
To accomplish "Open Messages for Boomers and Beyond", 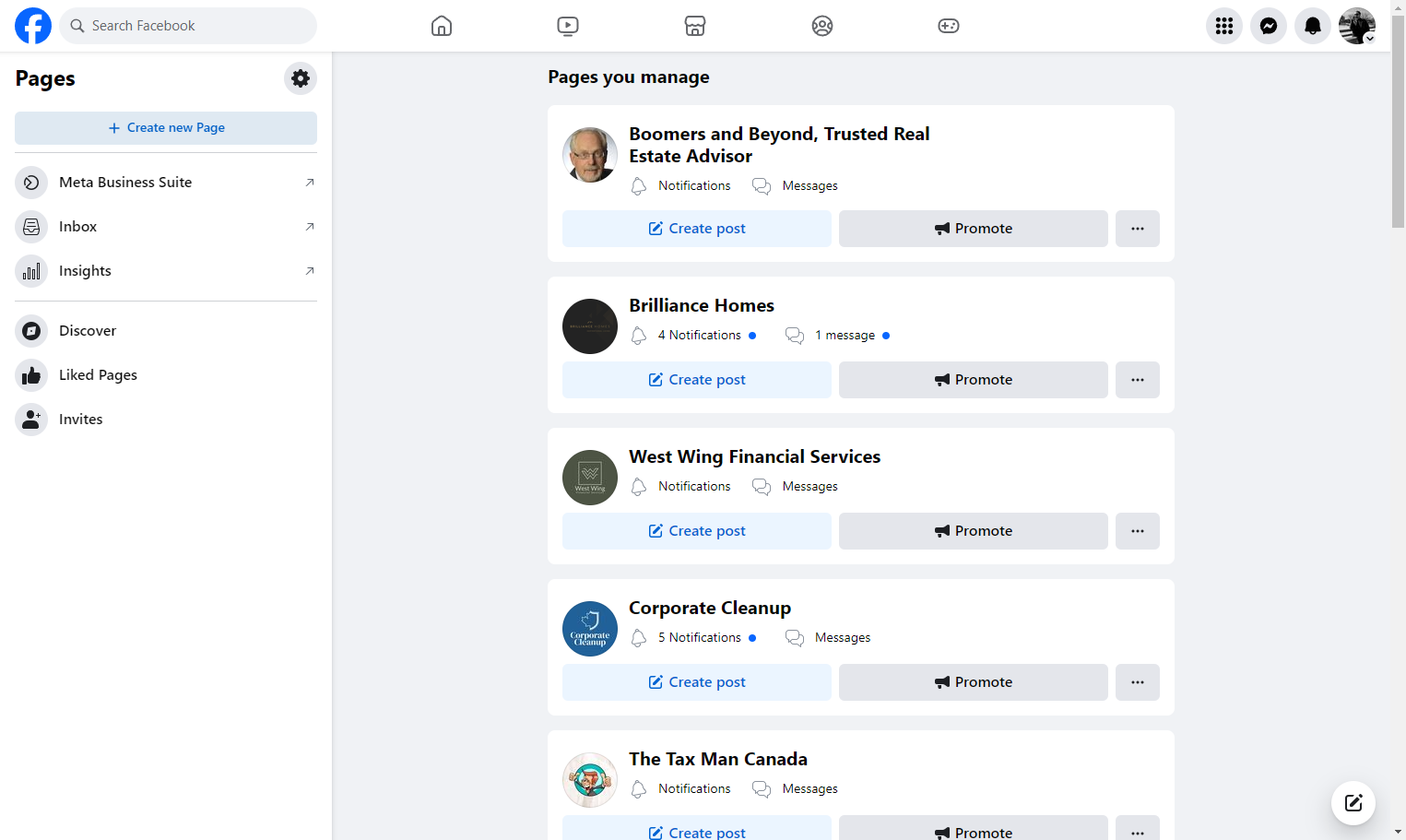I will [x=795, y=186].
